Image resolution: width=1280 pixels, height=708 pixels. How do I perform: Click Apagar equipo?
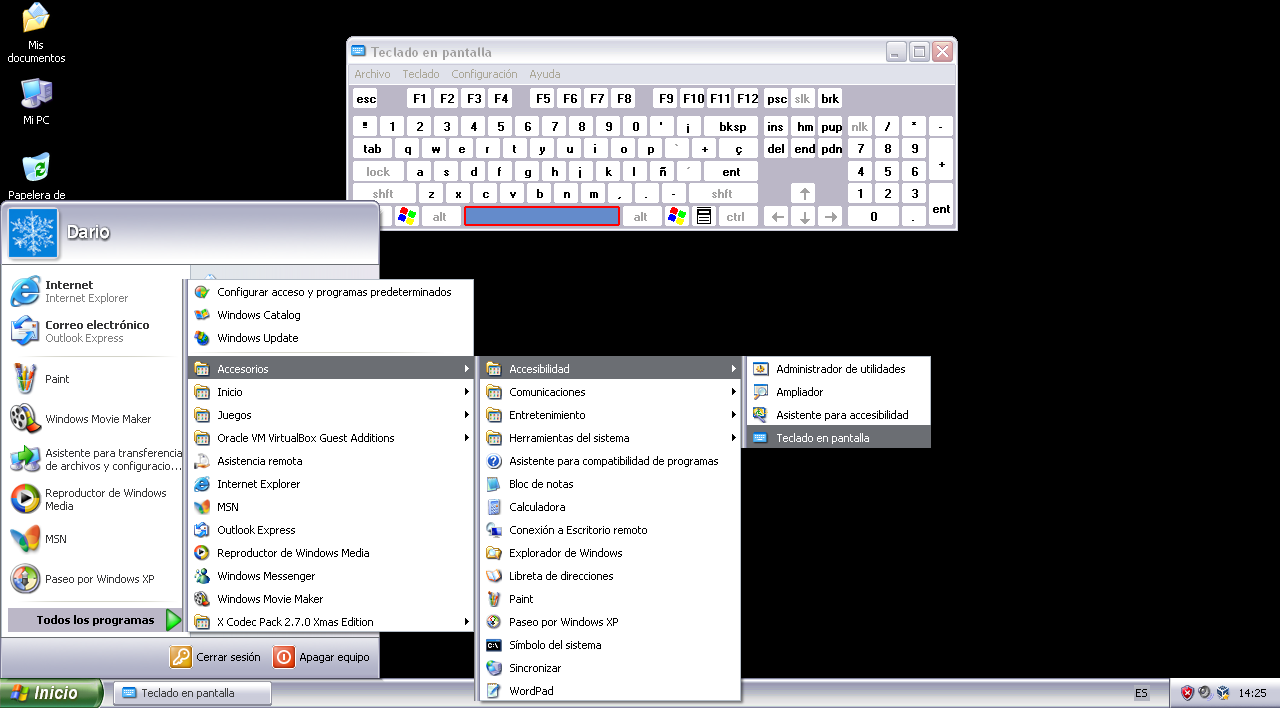coord(322,657)
